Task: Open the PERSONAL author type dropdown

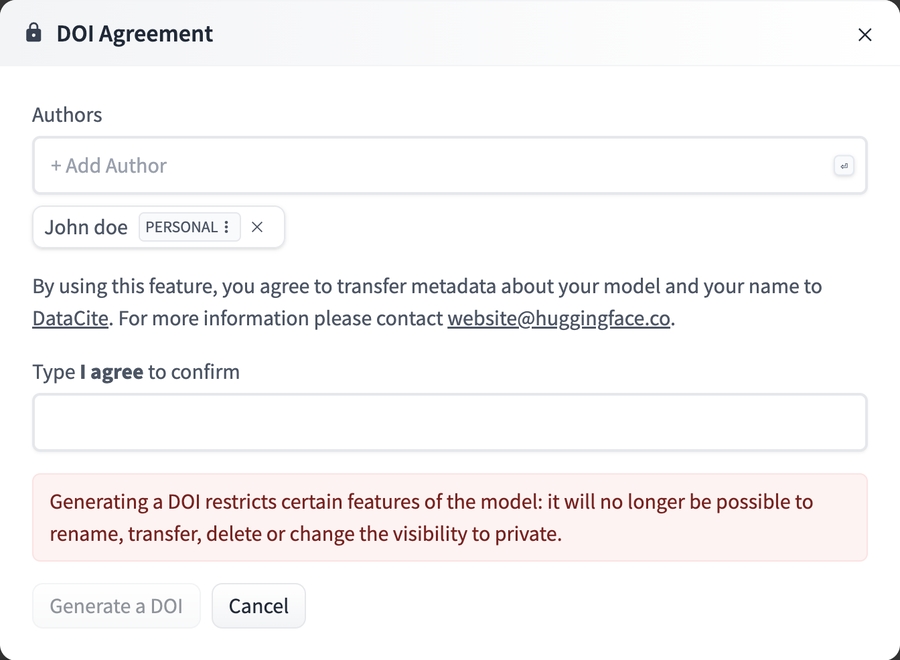Action: pyautogui.click(x=182, y=227)
